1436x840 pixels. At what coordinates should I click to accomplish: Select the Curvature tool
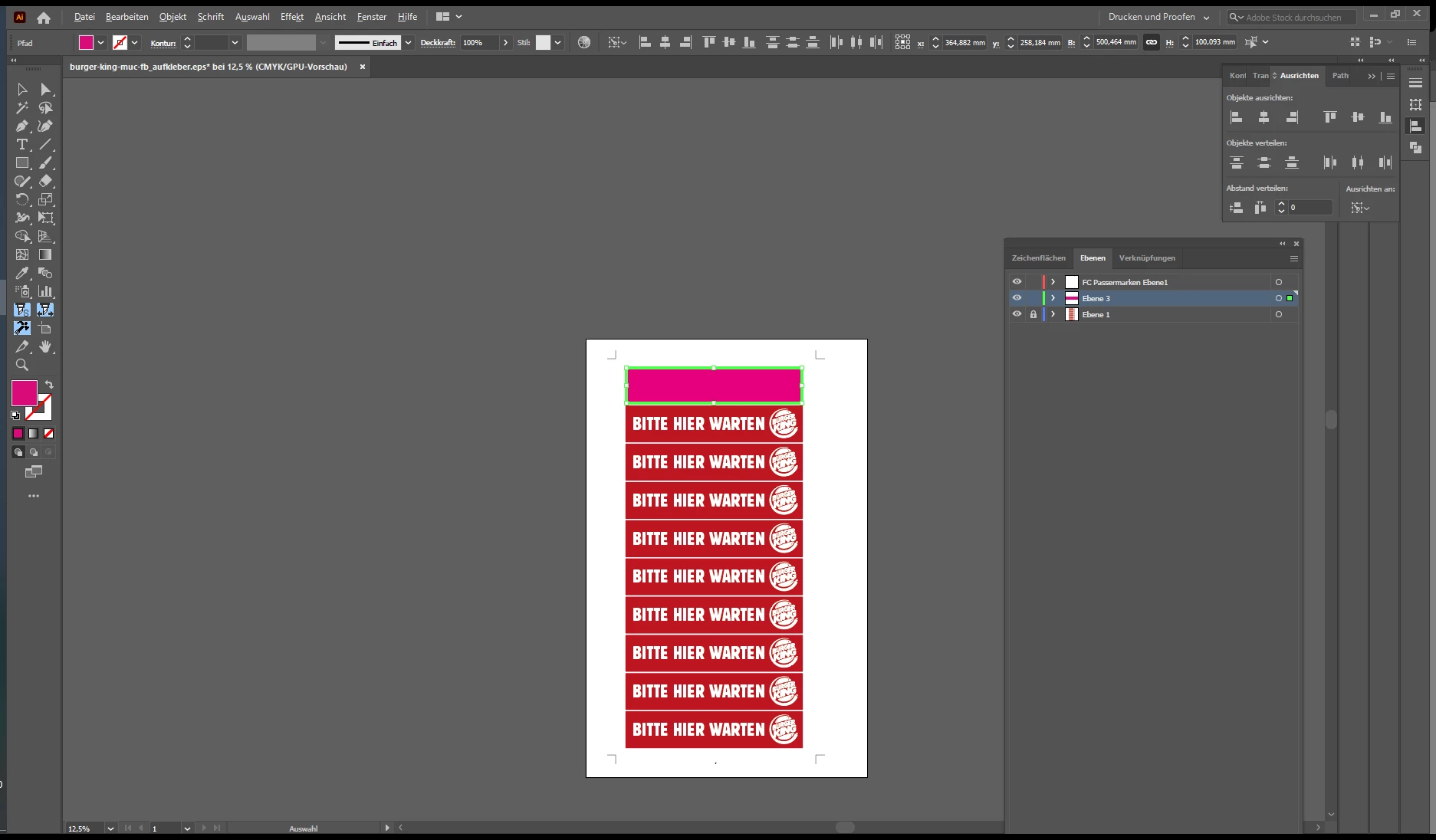pyautogui.click(x=45, y=126)
